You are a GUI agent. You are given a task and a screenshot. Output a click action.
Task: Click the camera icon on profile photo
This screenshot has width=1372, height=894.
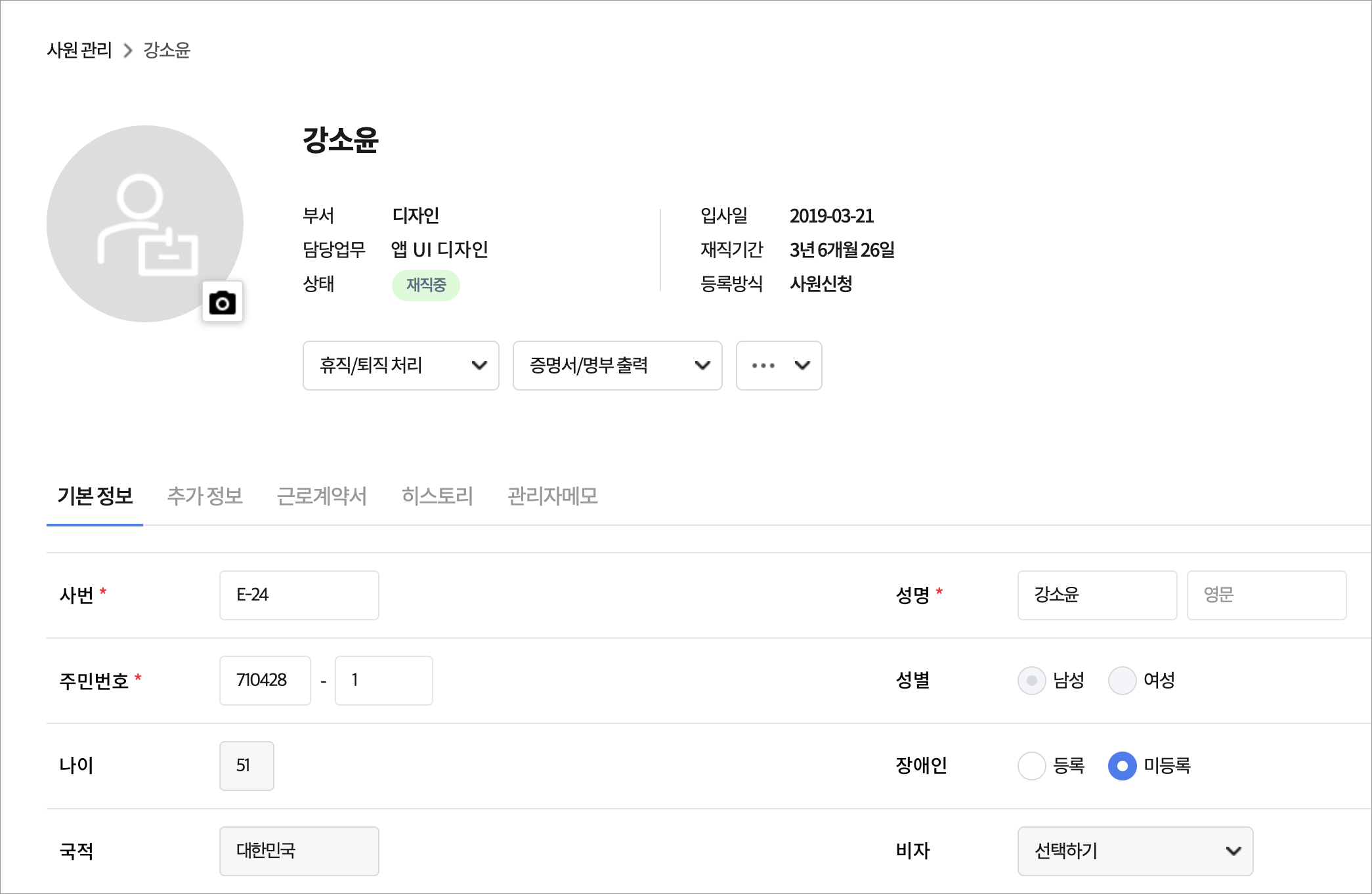[222, 302]
